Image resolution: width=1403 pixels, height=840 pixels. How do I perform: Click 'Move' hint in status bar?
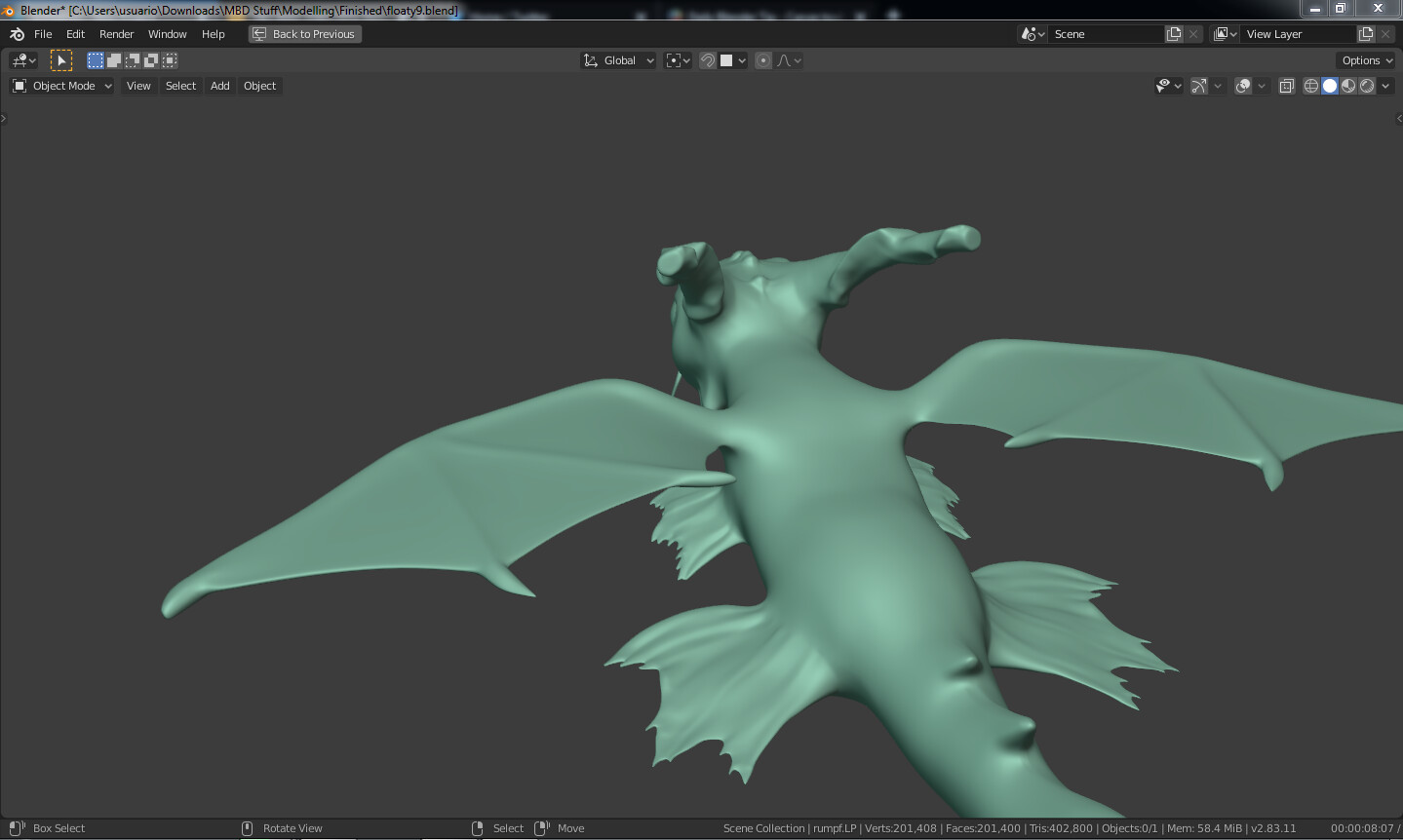tap(570, 828)
